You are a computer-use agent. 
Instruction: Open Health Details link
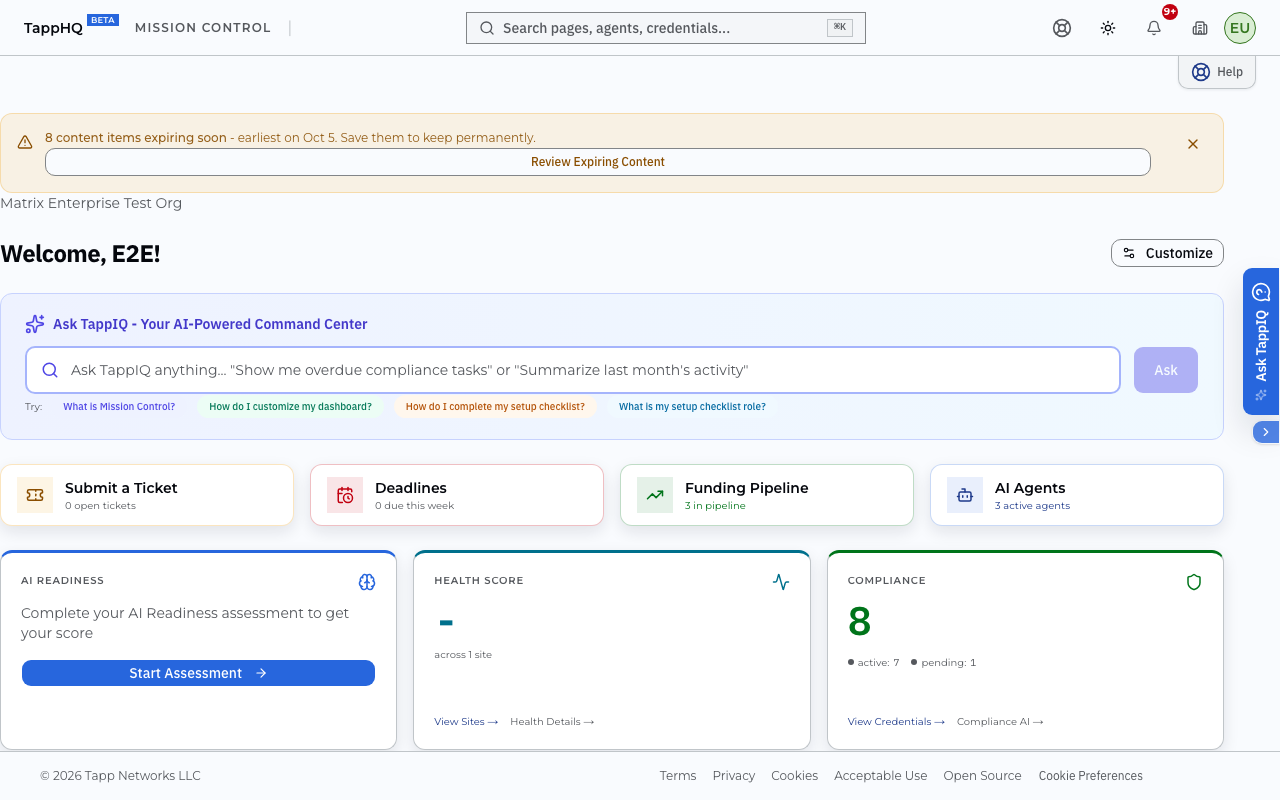coord(552,722)
